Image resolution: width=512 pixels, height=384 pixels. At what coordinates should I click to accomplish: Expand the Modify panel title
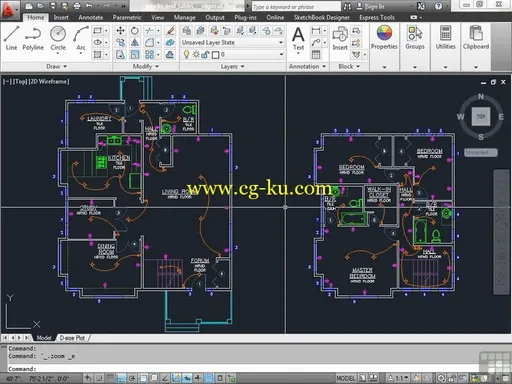[146, 66]
